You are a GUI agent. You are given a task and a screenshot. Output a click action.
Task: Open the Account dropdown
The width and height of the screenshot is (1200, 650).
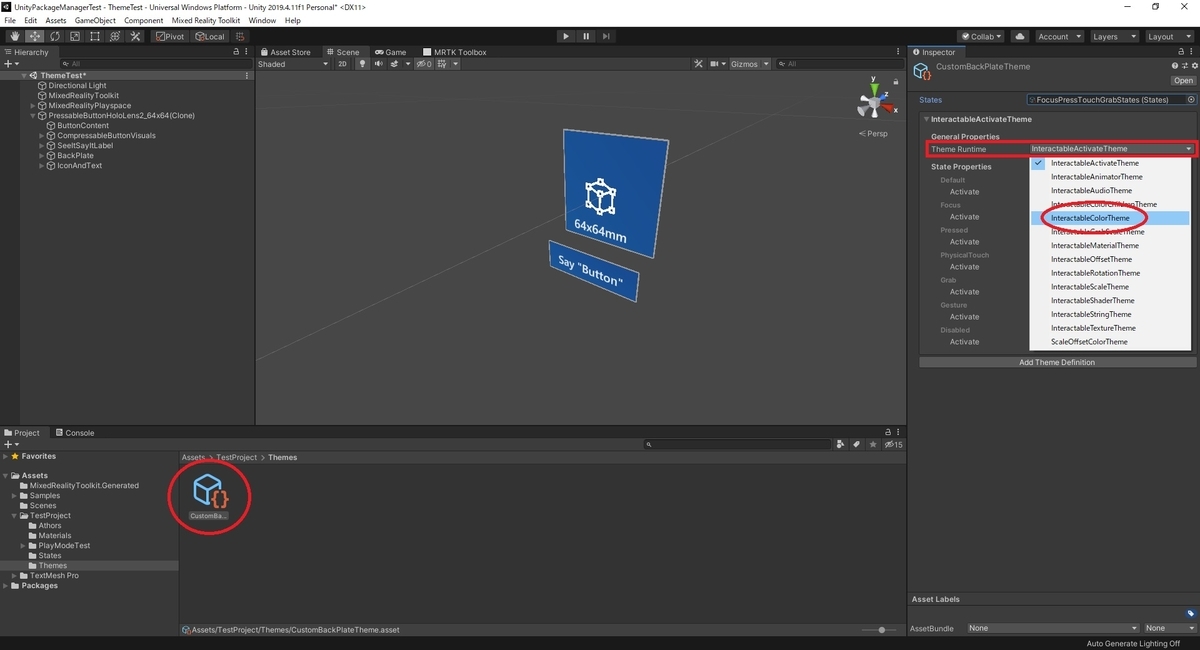coord(1058,36)
